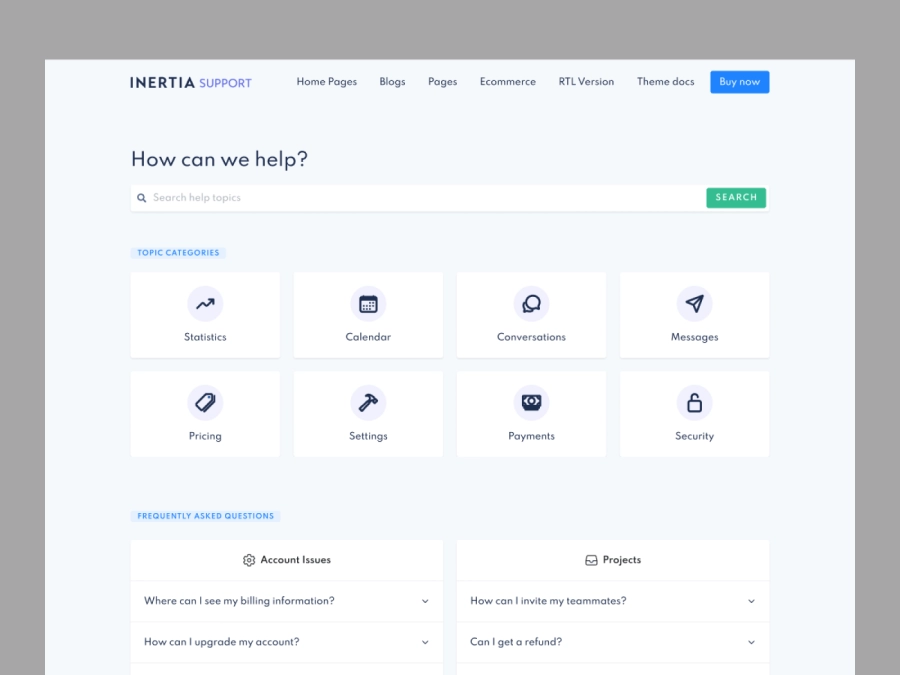This screenshot has height=675, width=900.
Task: Click the Buy now button
Action: click(739, 82)
